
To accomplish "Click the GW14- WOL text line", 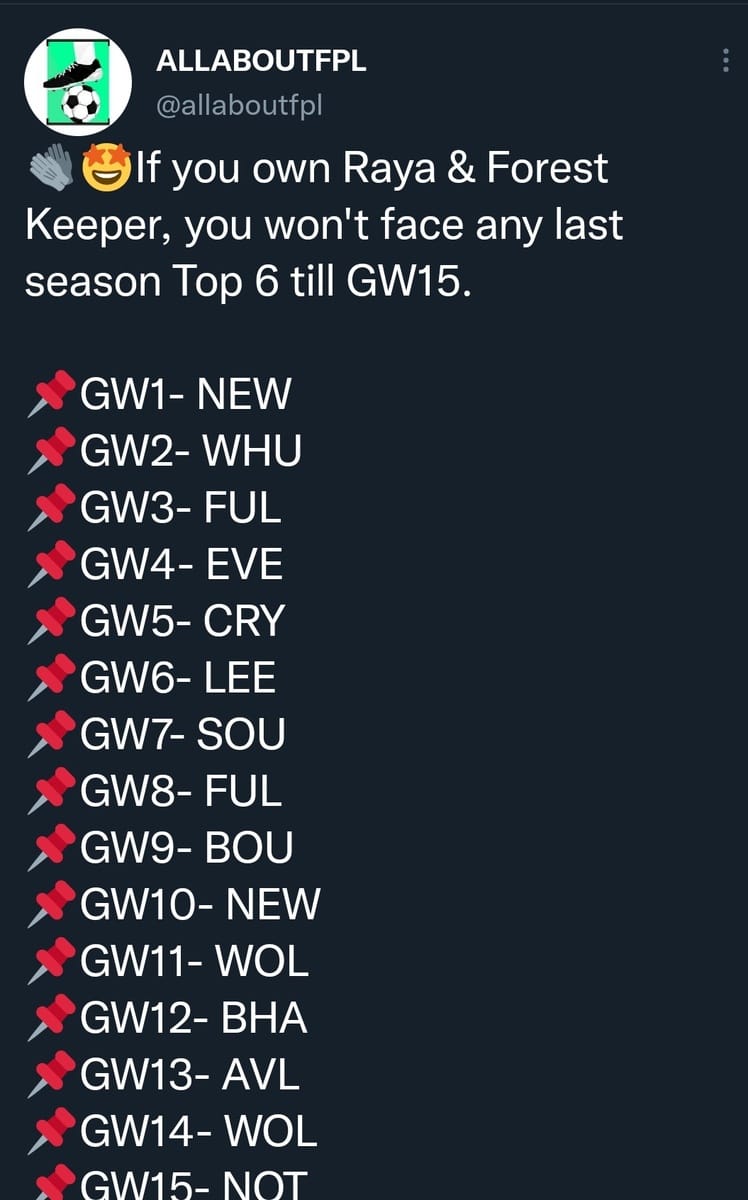I will (198, 1133).
